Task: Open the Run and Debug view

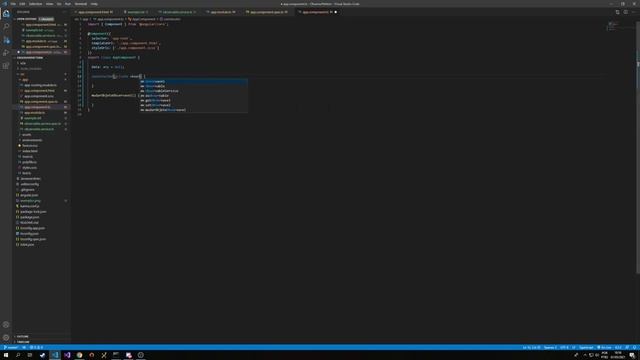Action: [6, 53]
